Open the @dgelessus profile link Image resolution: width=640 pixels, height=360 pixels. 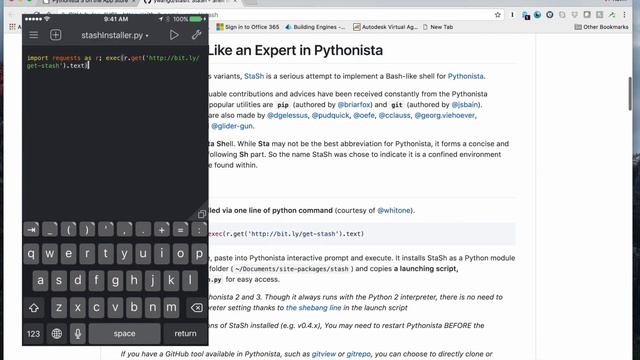pyautogui.click(x=287, y=116)
